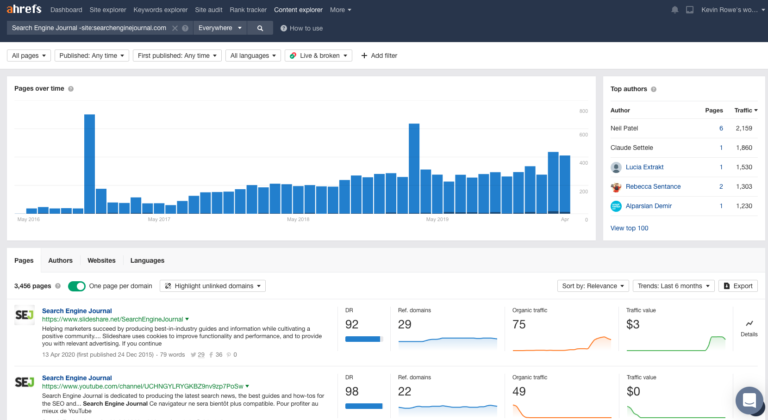Run the search with the magnifier button
Viewport: 768px width, 420px height.
click(260, 28)
